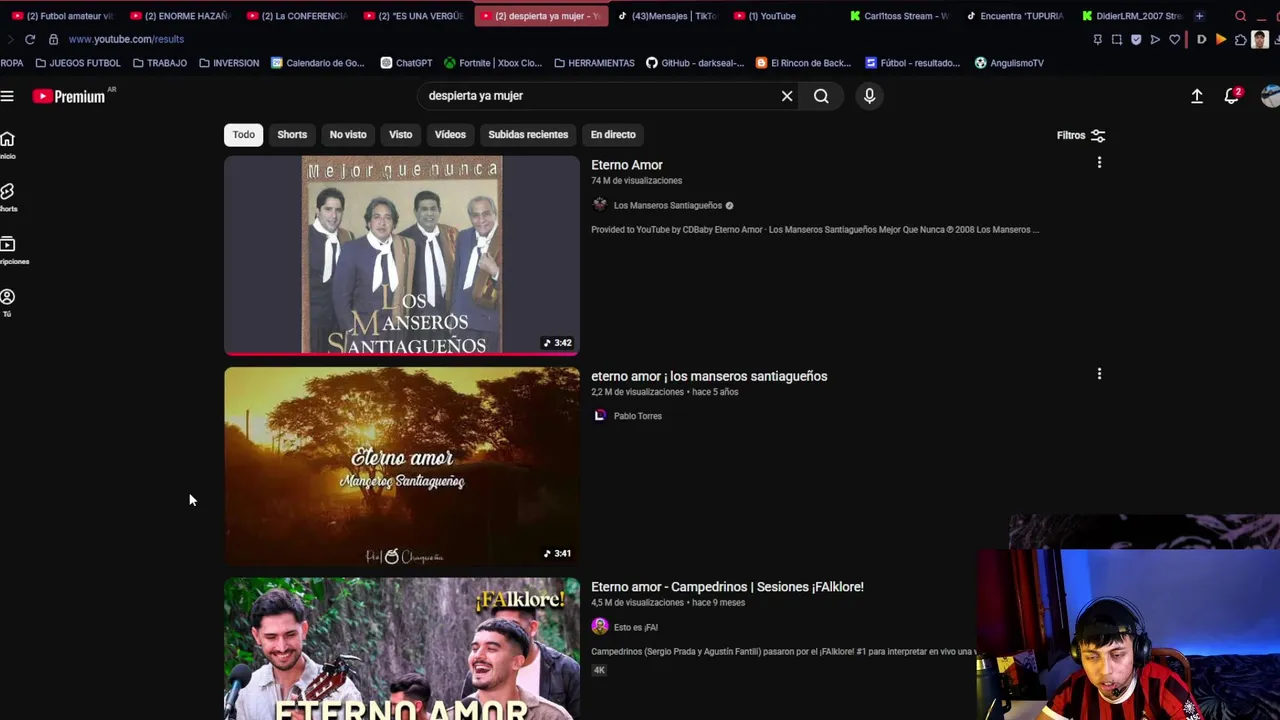
Task: Open the JUEGOS FUTBOL bookmark folder
Action: pos(77,63)
